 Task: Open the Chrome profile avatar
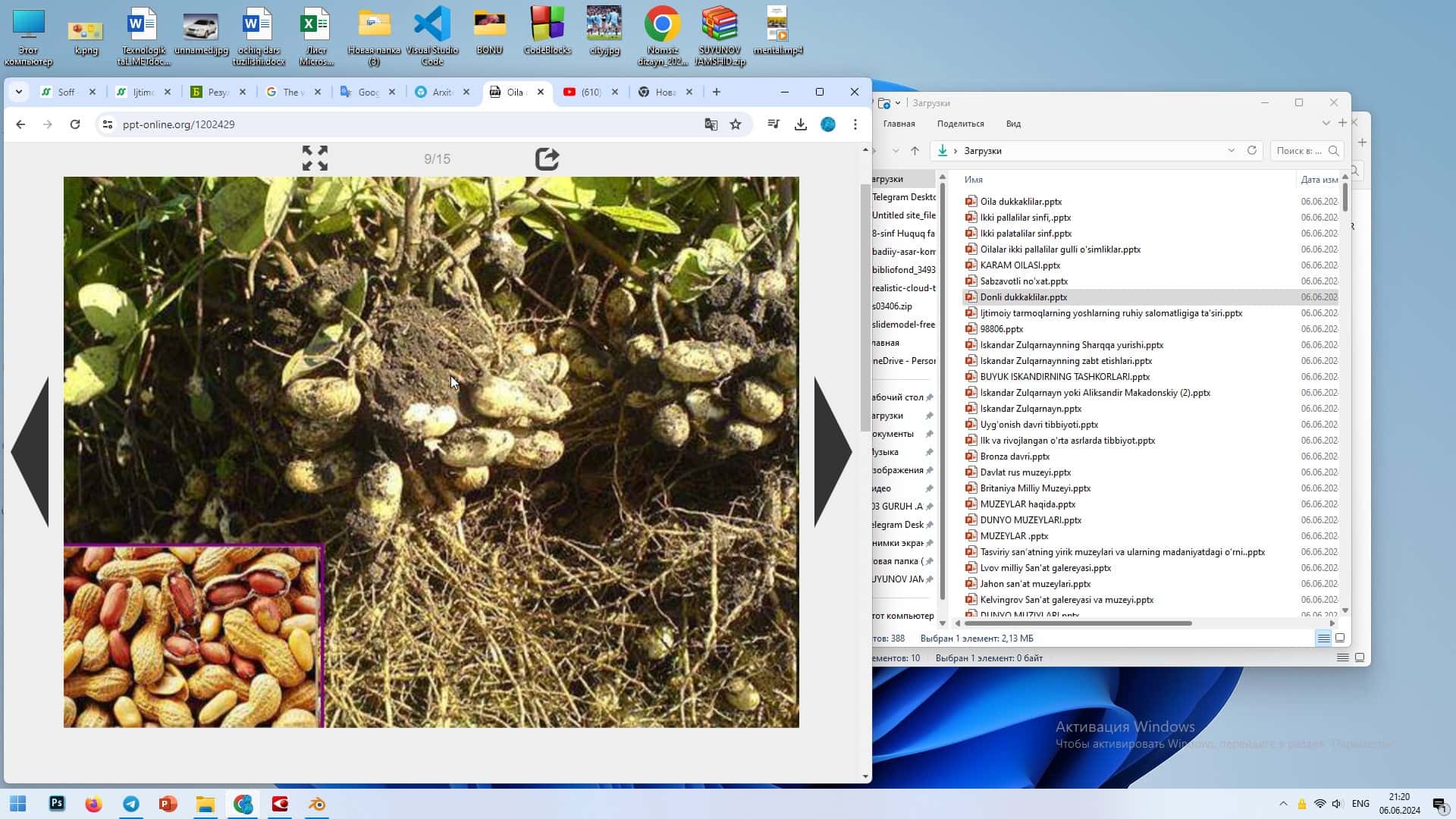pyautogui.click(x=828, y=124)
